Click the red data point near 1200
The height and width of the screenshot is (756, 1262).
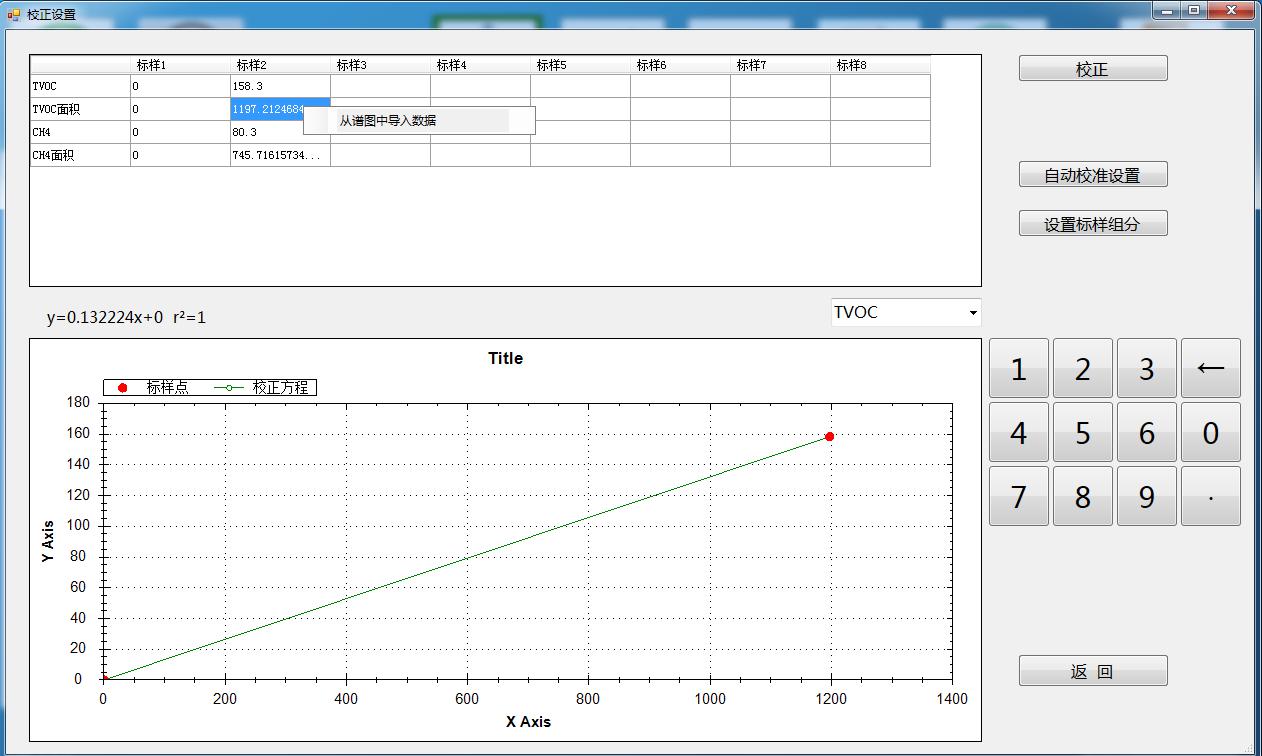829,437
